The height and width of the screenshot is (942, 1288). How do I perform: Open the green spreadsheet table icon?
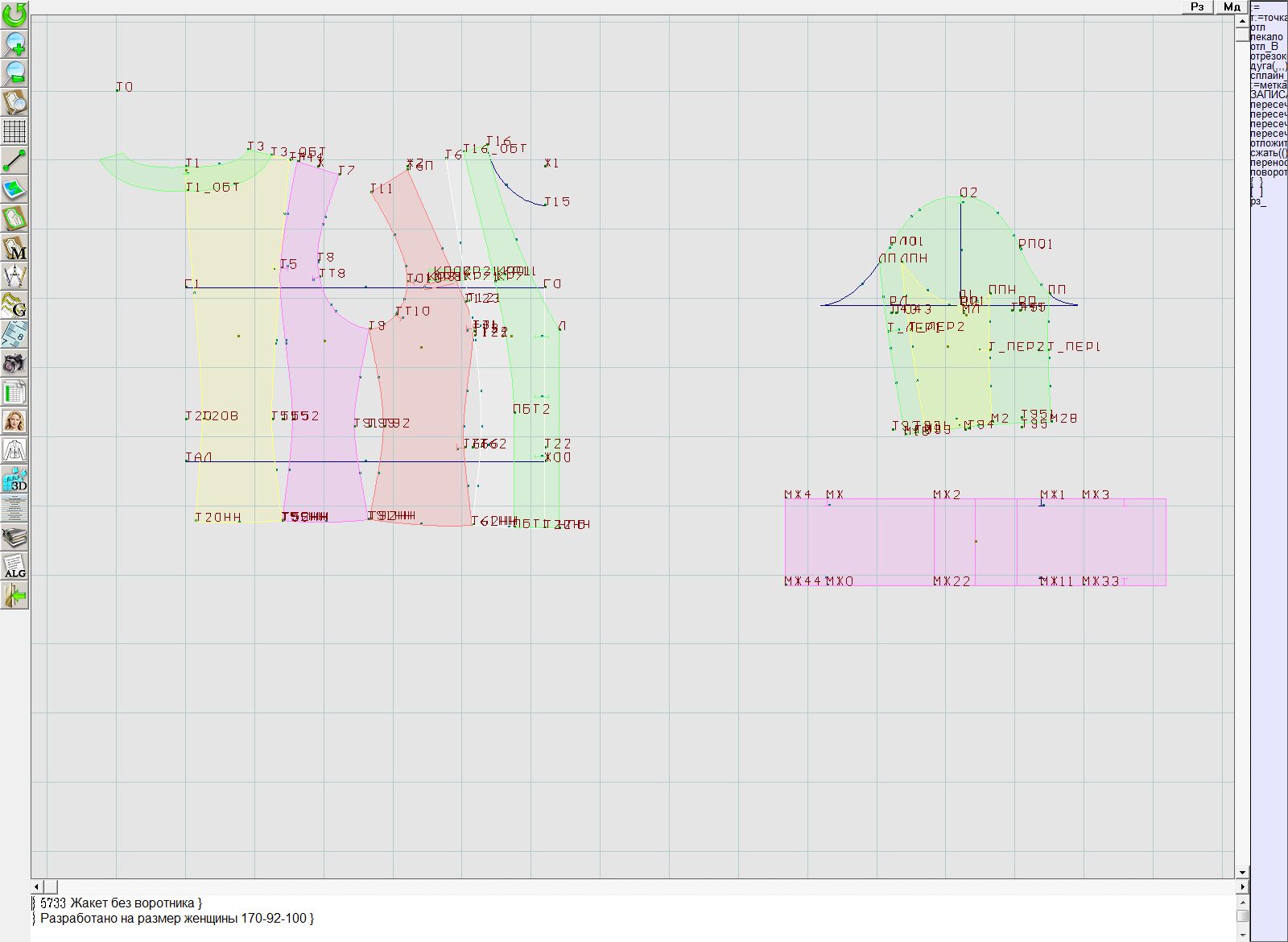tap(14, 392)
